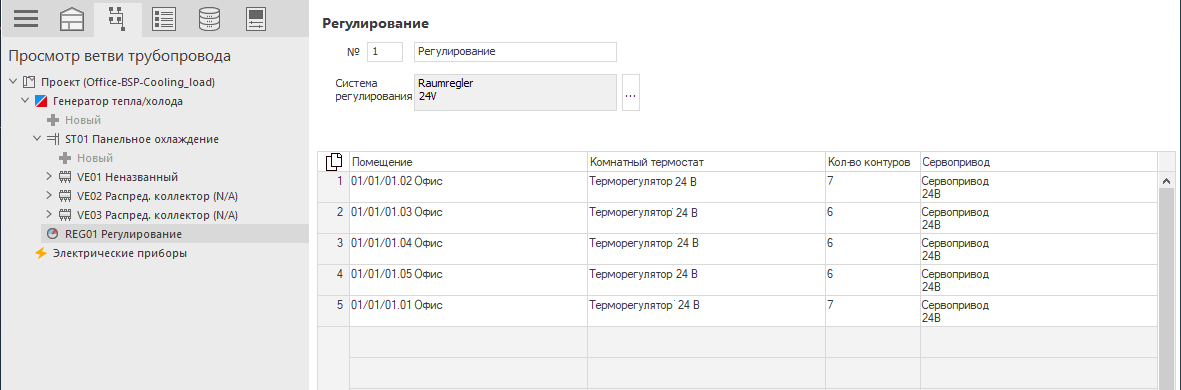Click the Raumregler 24V system field
The width and height of the screenshot is (1181, 390).
pyautogui.click(x=515, y=93)
